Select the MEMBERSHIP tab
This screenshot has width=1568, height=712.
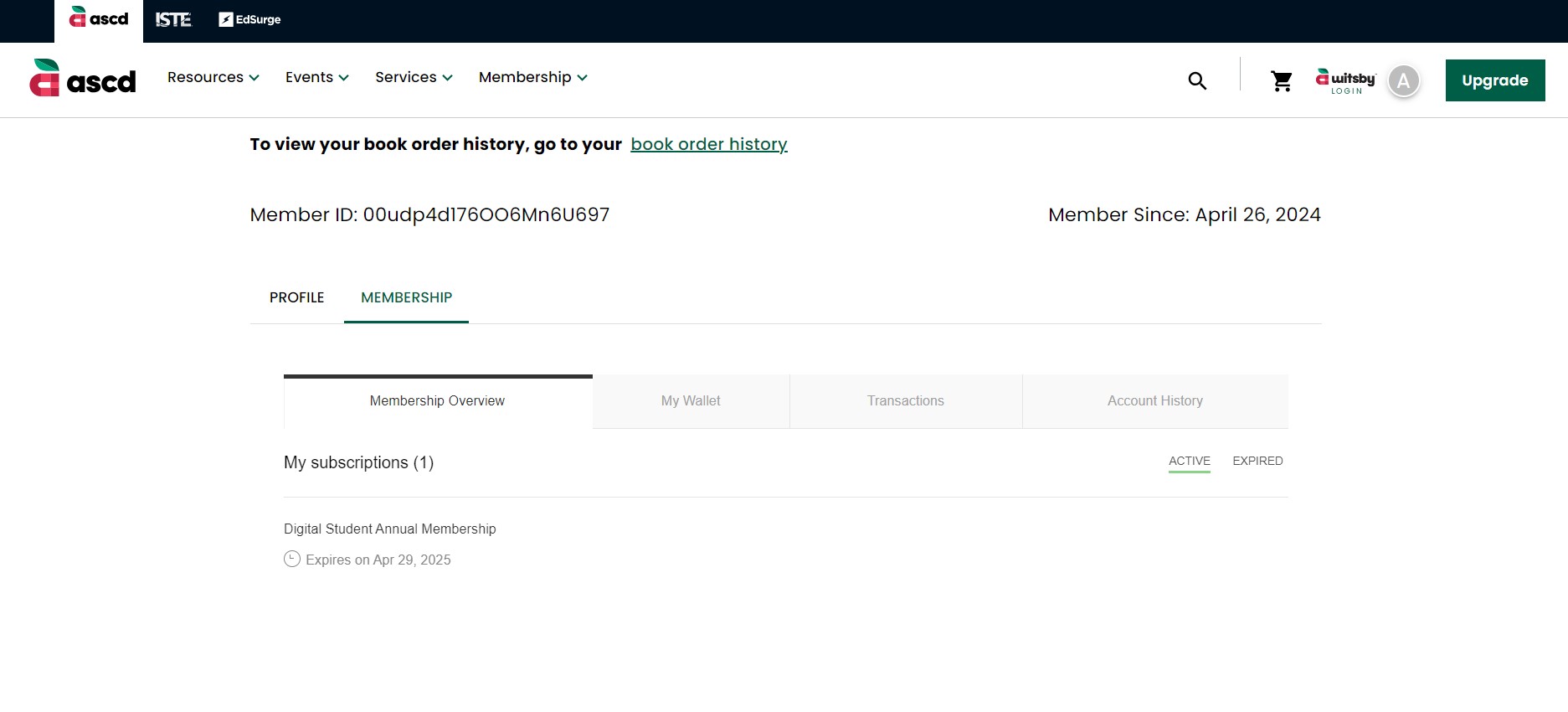pyautogui.click(x=406, y=297)
